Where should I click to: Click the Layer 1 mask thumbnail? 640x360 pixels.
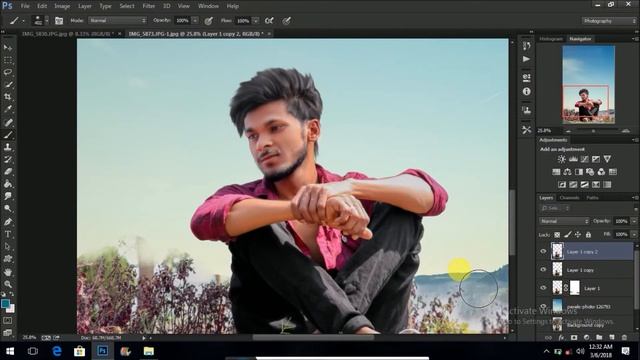[575, 288]
